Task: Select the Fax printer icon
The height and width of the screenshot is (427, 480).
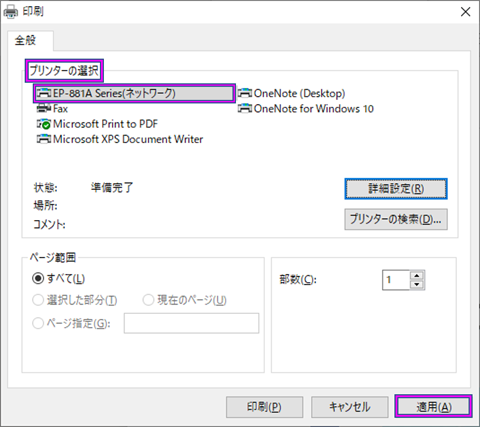Action: click(44, 108)
